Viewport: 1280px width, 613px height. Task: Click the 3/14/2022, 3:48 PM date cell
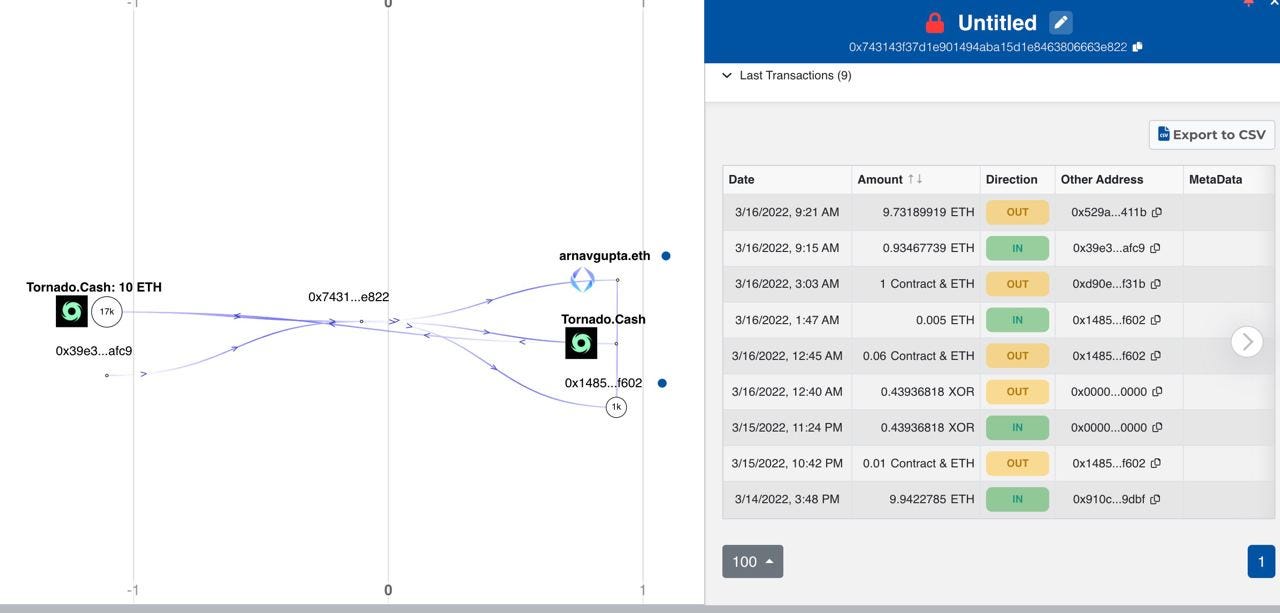point(787,499)
